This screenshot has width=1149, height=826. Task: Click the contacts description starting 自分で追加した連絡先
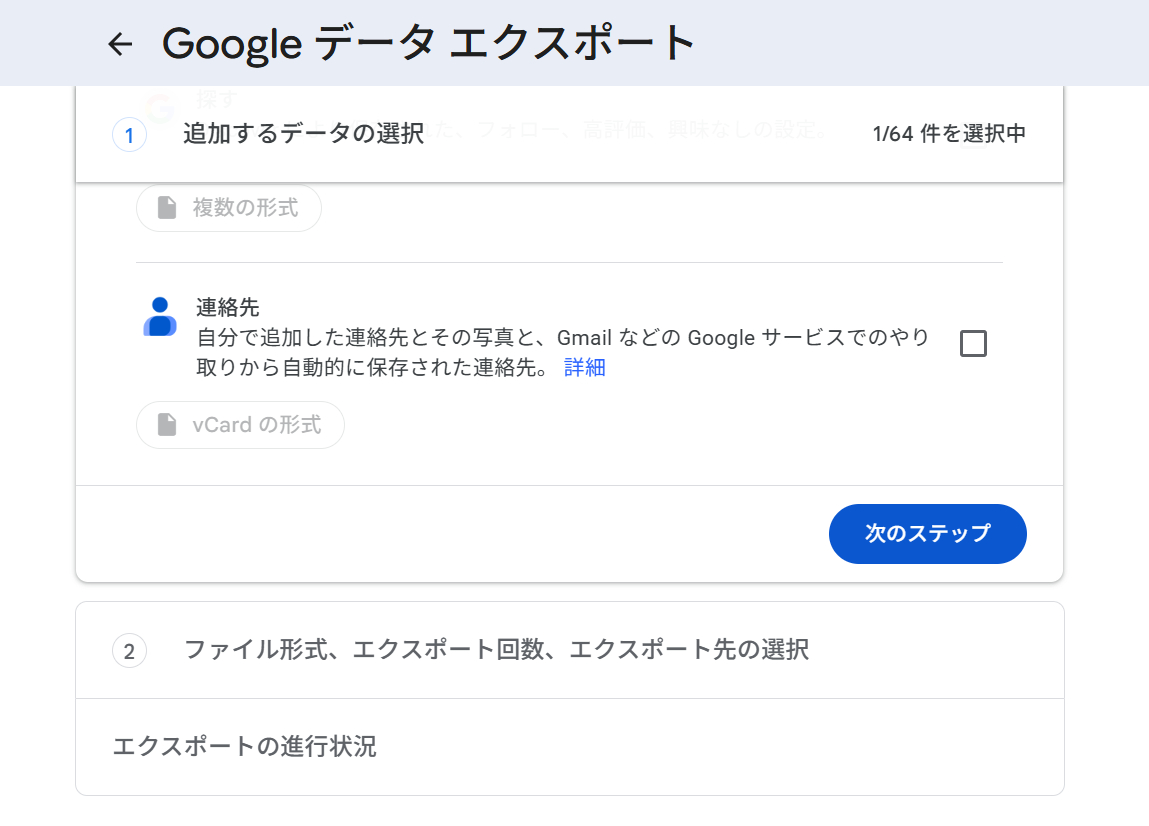coord(563,352)
